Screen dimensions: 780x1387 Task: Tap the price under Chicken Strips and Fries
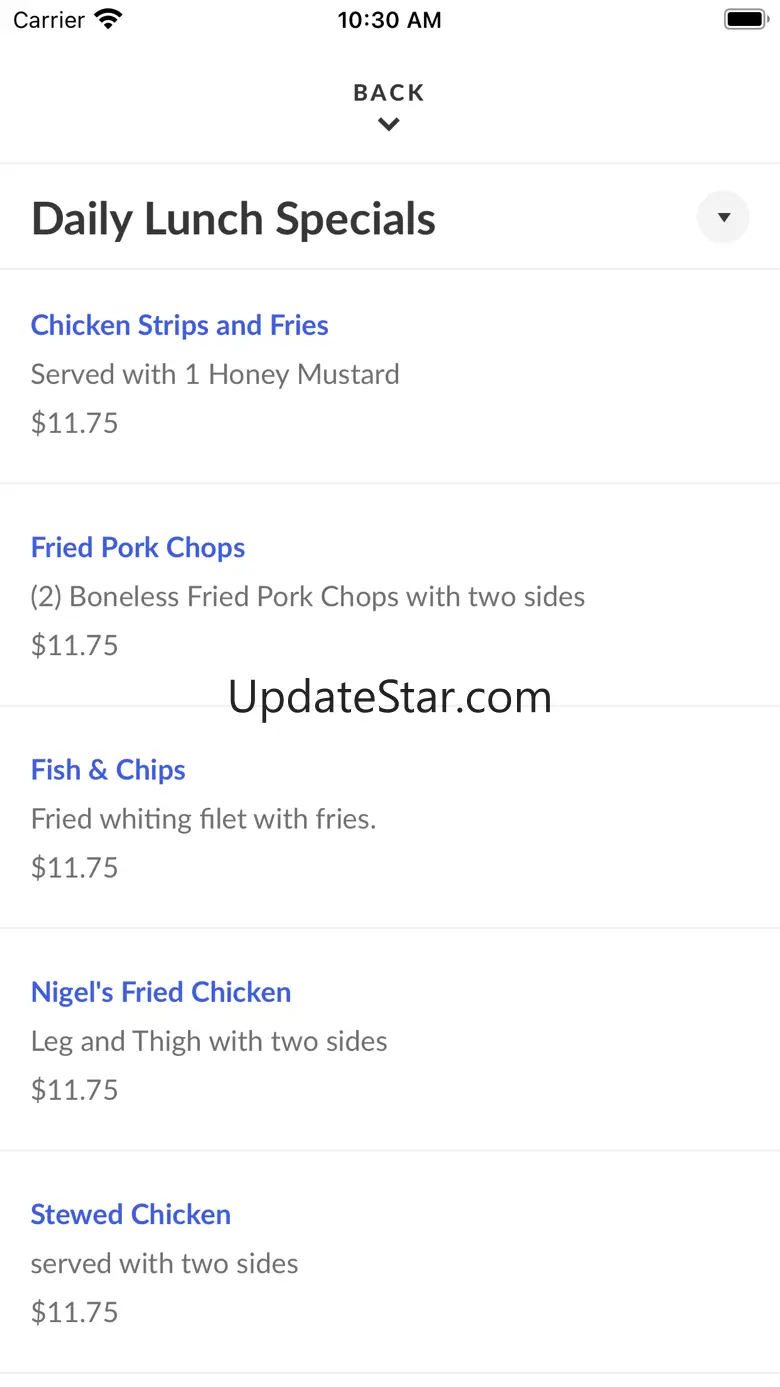coord(75,423)
